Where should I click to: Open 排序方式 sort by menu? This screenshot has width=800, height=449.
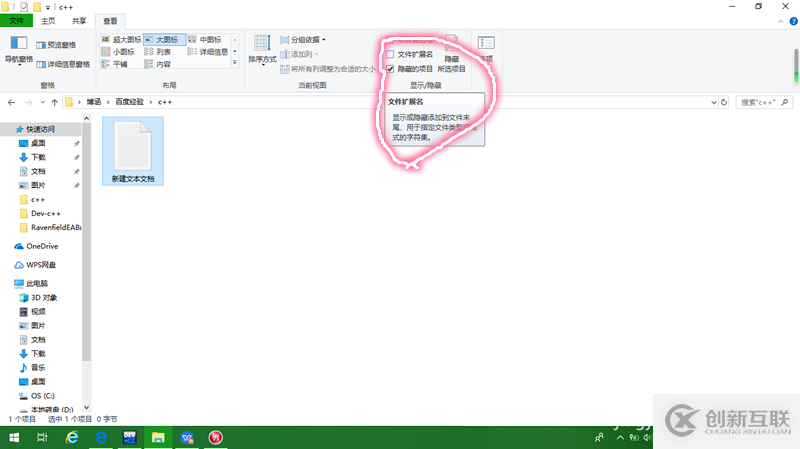click(262, 50)
